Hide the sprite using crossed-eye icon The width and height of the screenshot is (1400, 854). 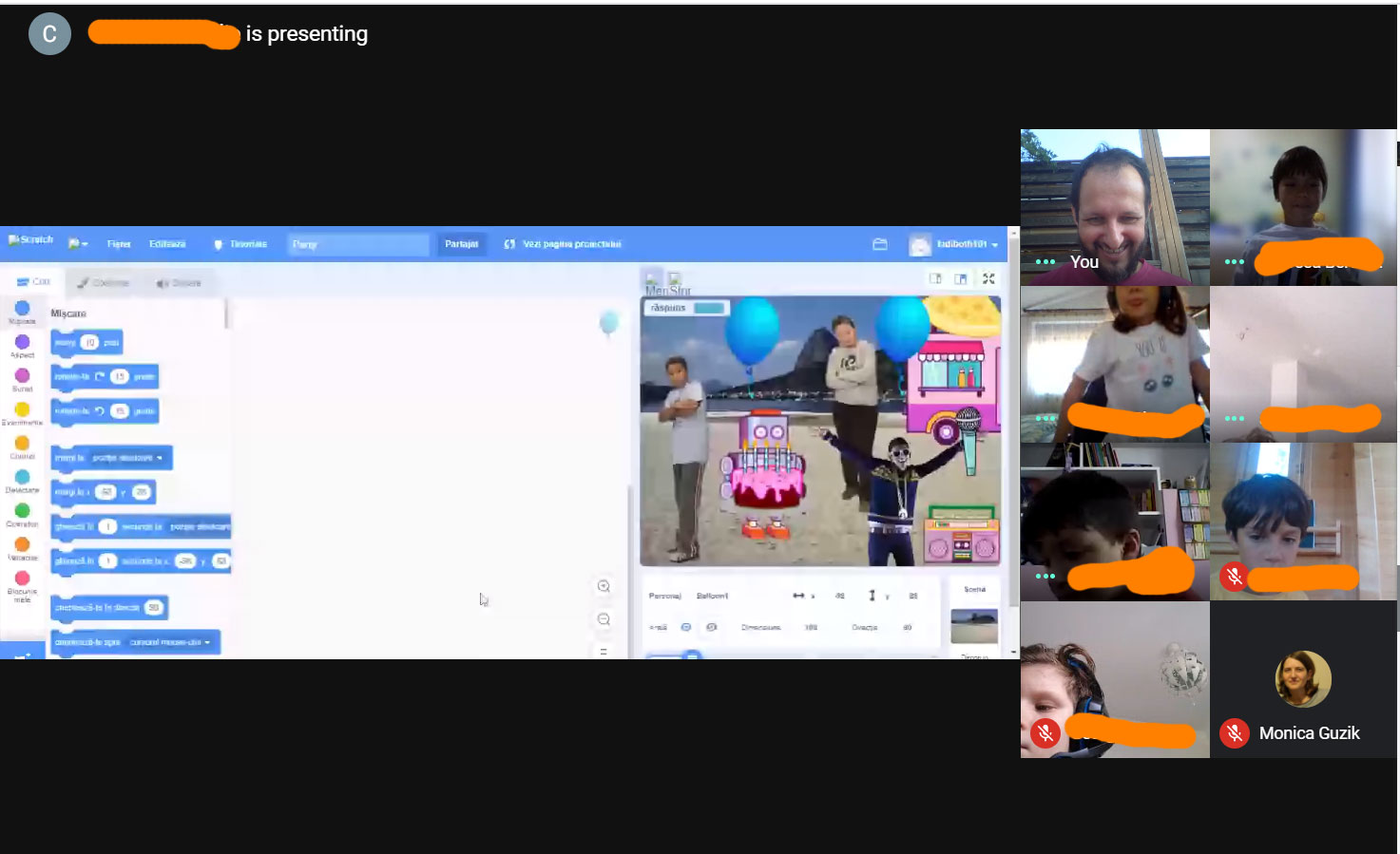tap(711, 627)
